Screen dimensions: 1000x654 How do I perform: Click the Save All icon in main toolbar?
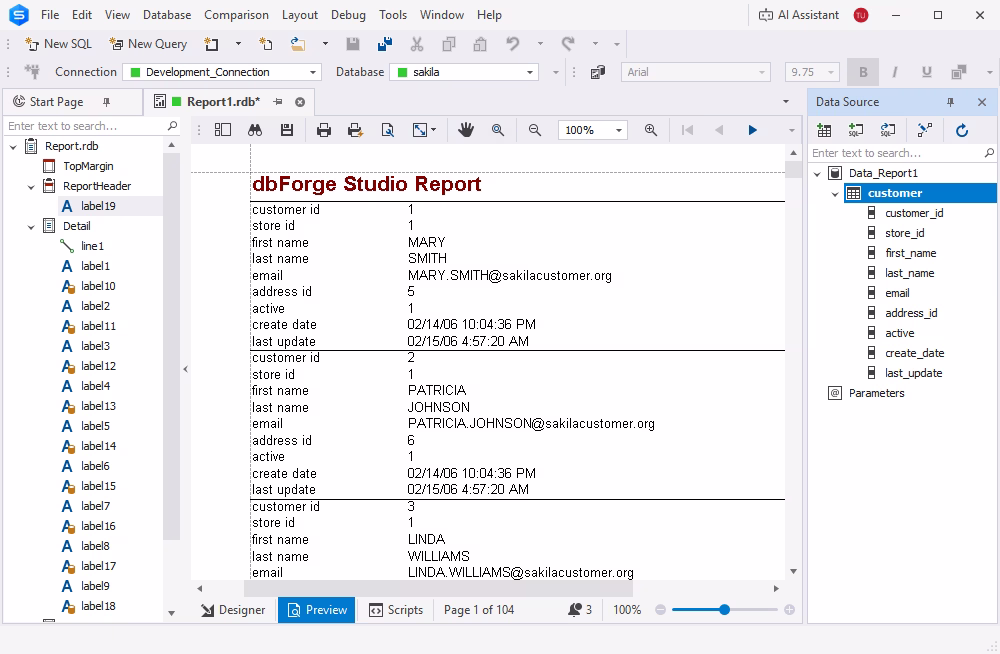(385, 44)
